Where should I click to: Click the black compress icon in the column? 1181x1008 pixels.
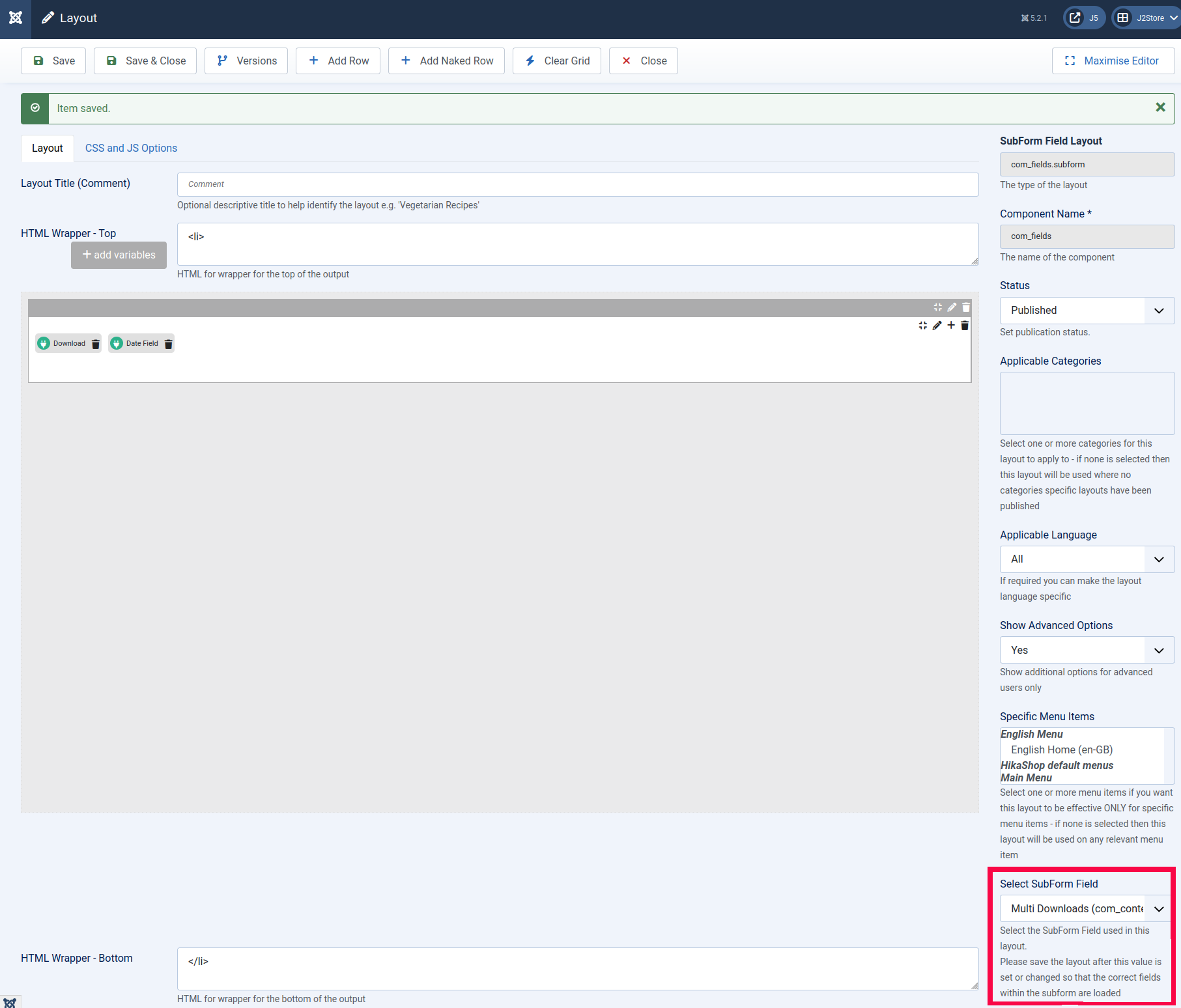(922, 326)
